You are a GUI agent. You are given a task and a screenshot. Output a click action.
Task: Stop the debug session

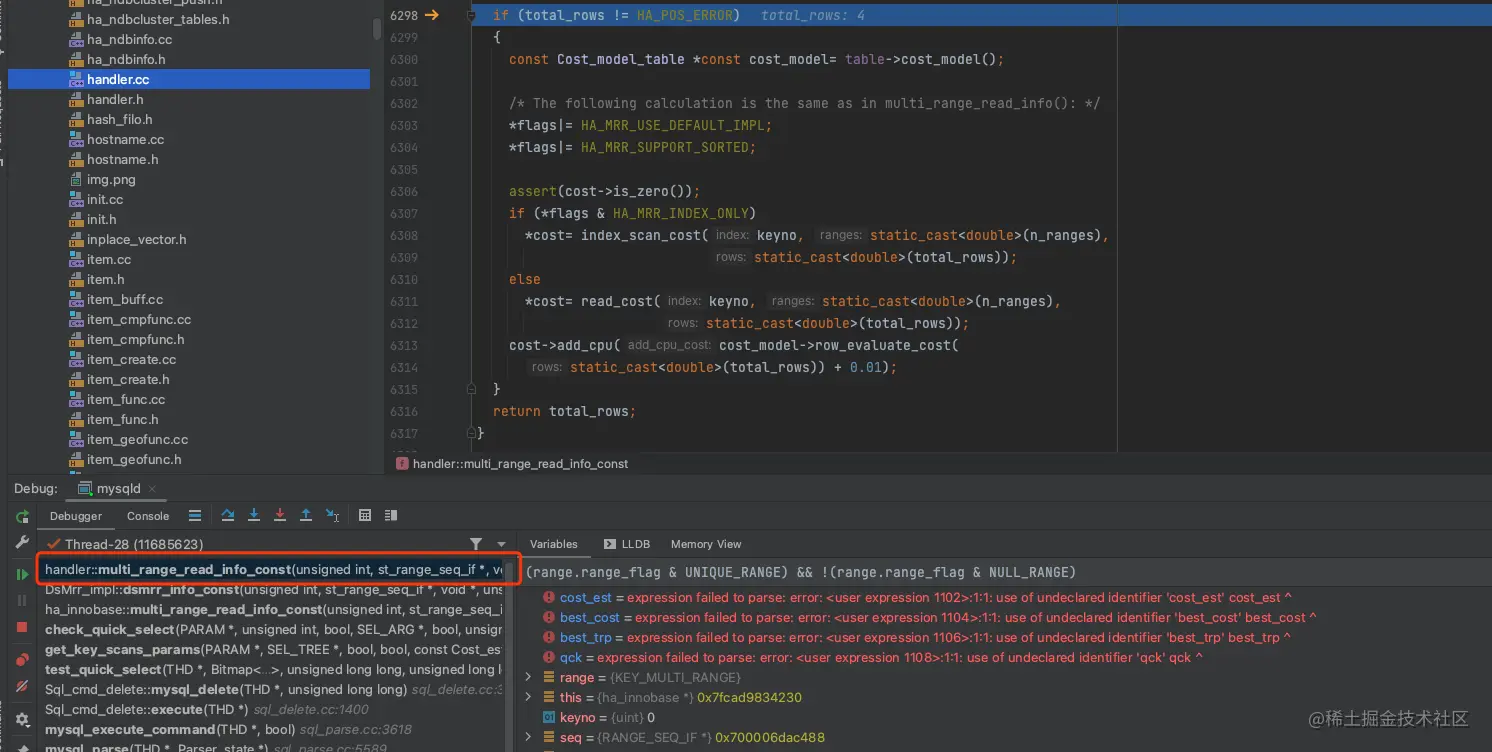coord(21,627)
